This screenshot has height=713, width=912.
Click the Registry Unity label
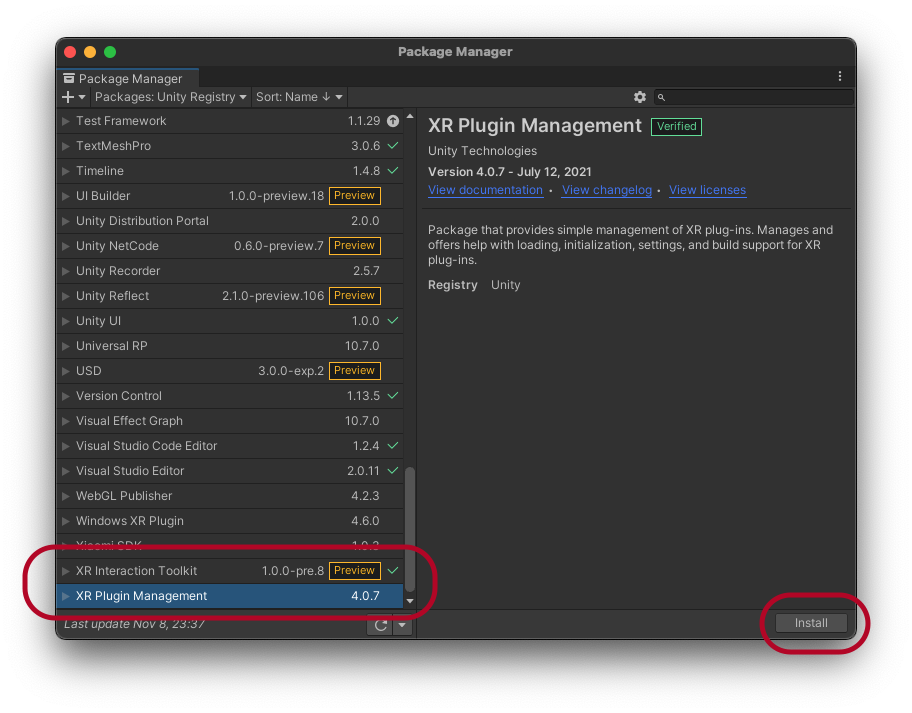pyautogui.click(x=474, y=285)
